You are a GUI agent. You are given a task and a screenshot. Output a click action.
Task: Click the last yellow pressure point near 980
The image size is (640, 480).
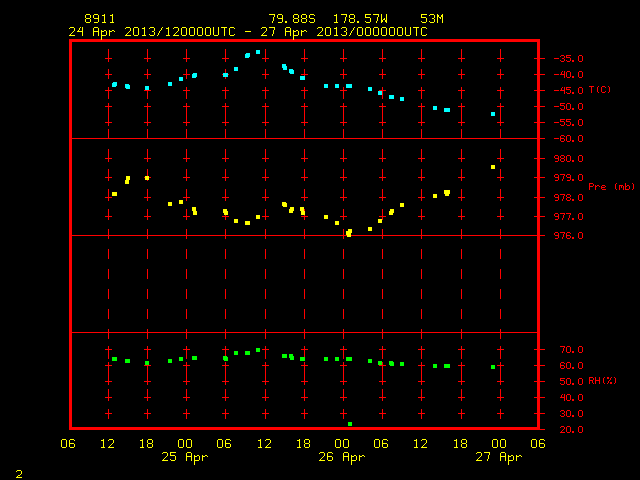click(x=493, y=167)
